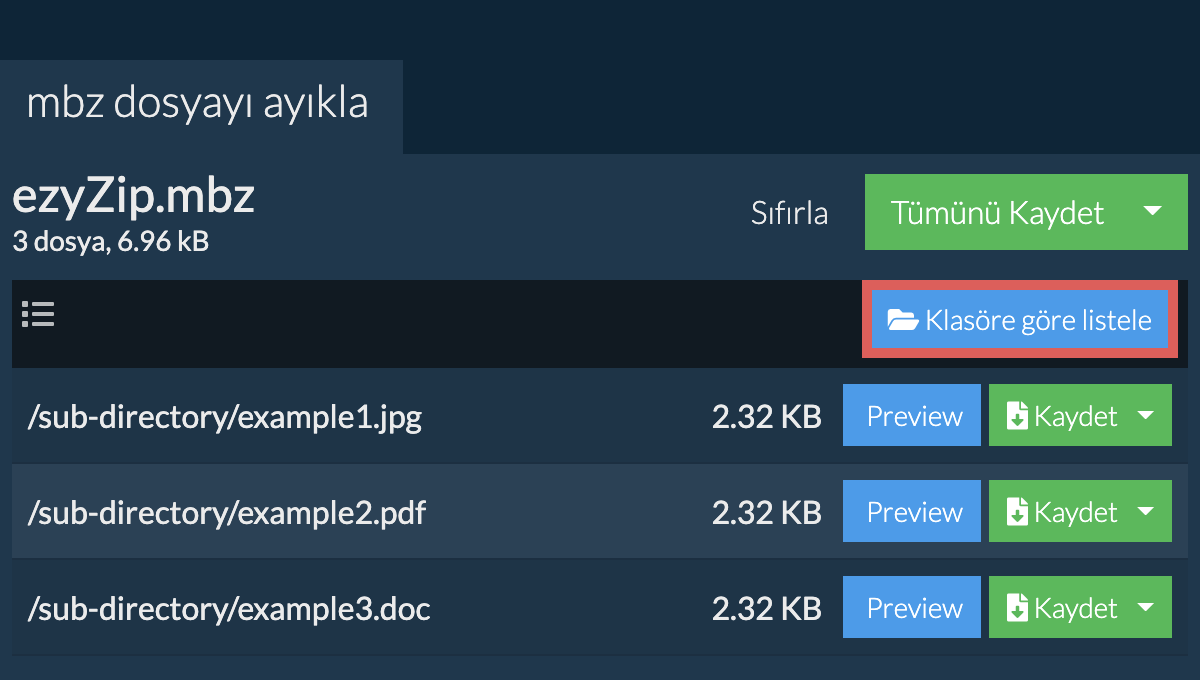Select /sub-directory/example1.jpg file name
1200x680 pixels.
point(225,417)
